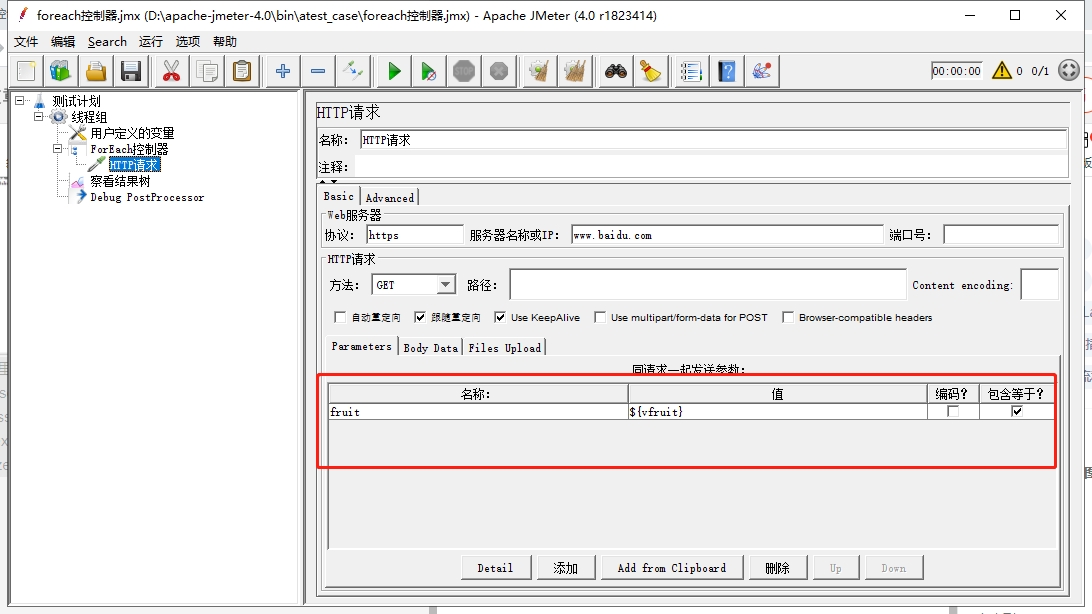Screen dimensions: 1092x614
Task: Open the 编辑 menu
Action: click(63, 42)
